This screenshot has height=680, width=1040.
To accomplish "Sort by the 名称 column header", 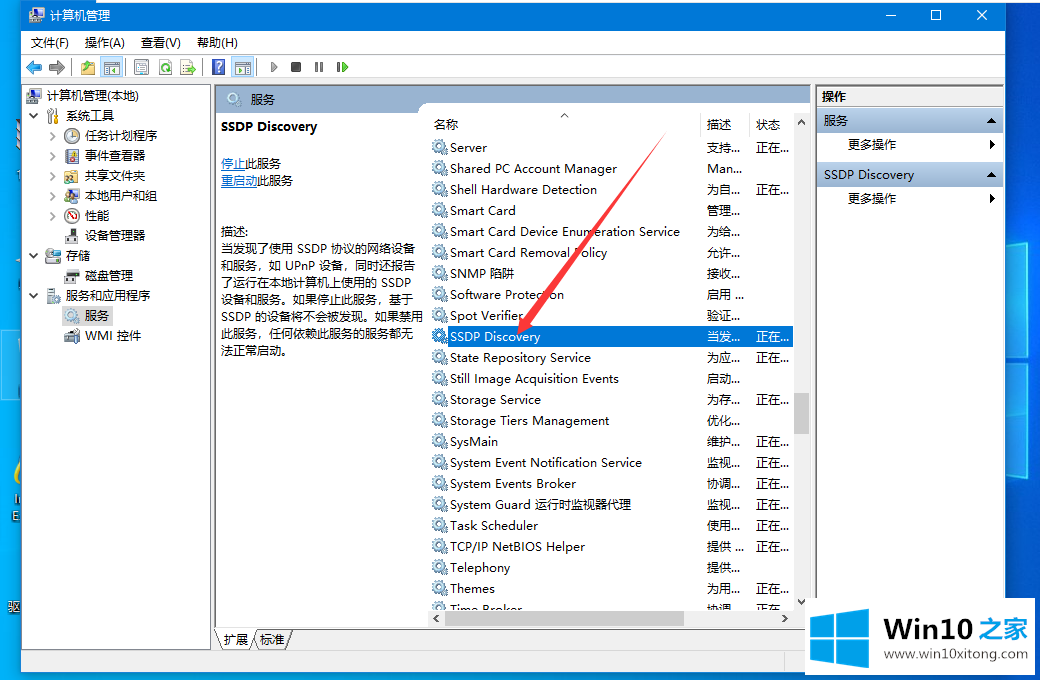I will click(564, 124).
